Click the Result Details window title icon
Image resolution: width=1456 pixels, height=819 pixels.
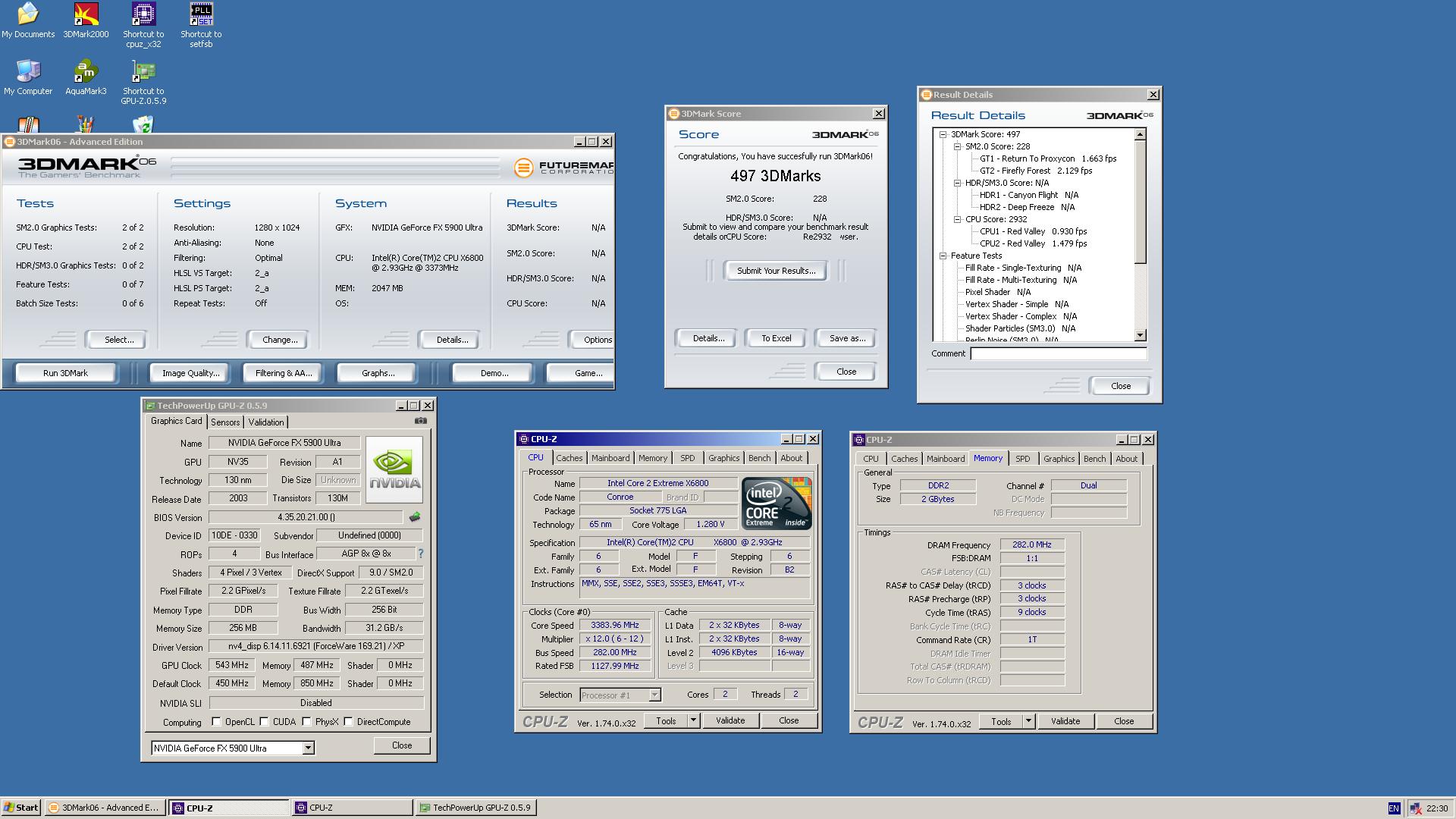(926, 95)
